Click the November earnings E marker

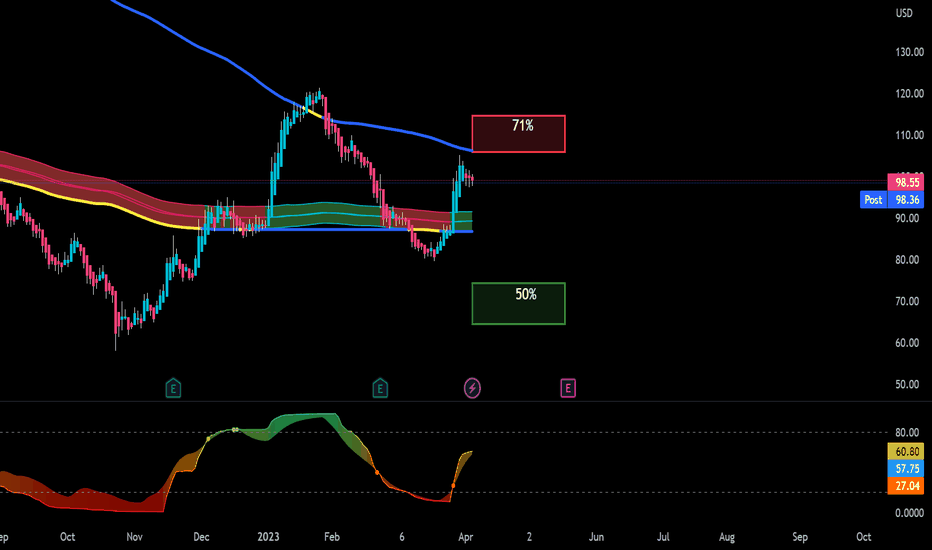(x=173, y=389)
